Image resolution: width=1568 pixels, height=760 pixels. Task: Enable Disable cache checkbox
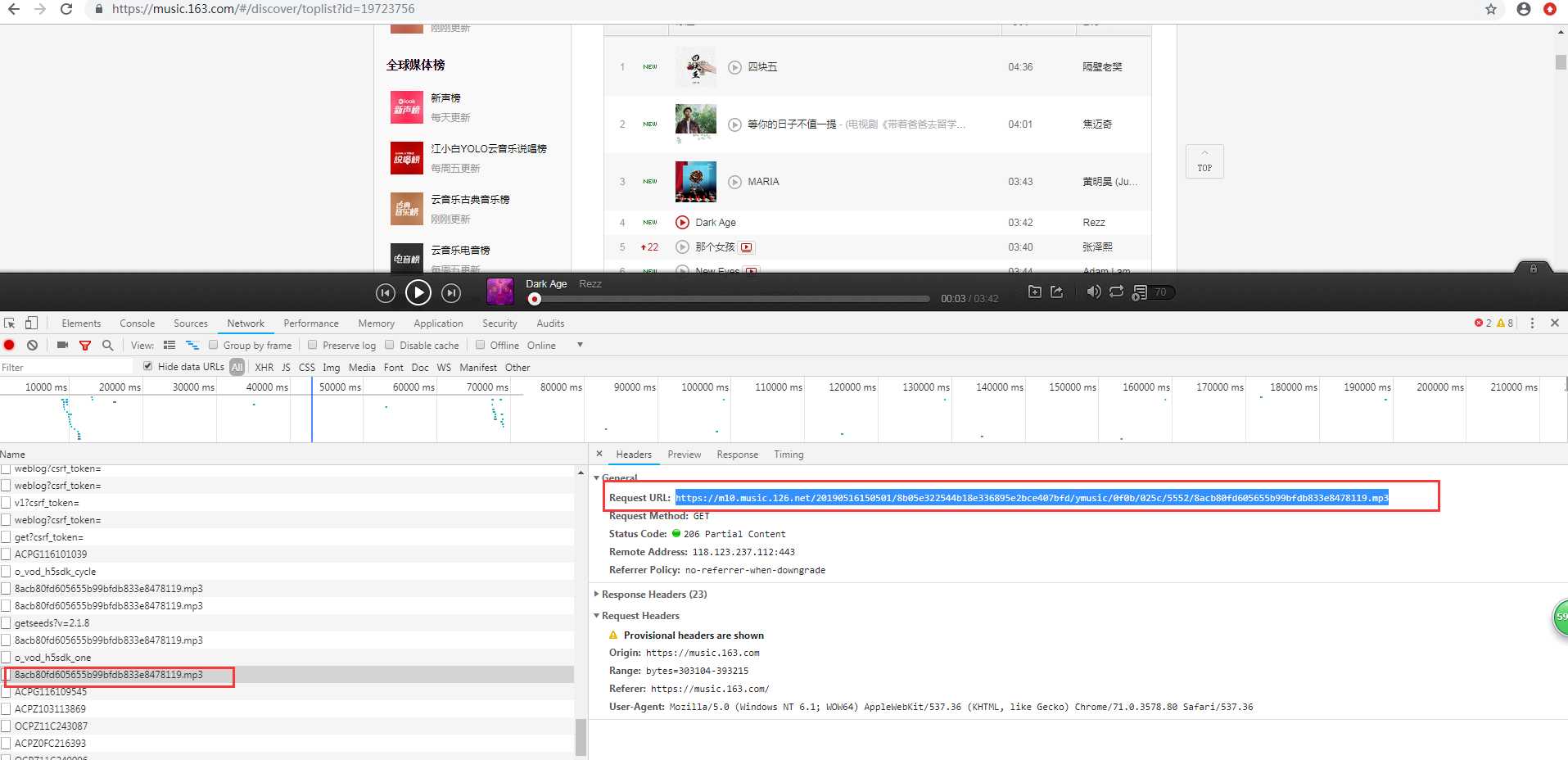(x=390, y=345)
